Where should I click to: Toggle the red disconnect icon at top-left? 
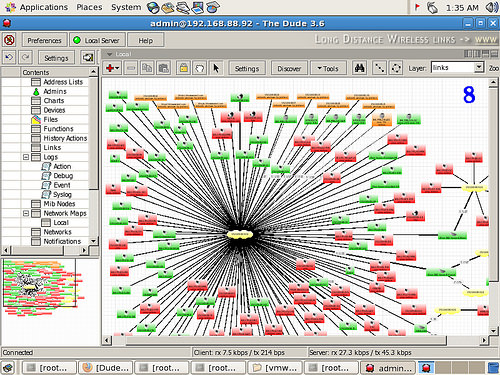pyautogui.click(x=9, y=40)
